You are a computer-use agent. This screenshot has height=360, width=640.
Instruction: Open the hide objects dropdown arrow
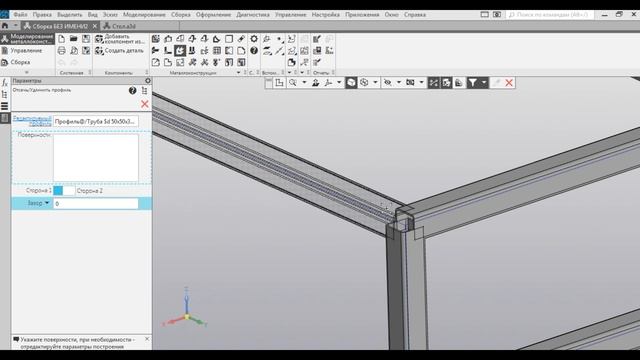[x=399, y=83]
